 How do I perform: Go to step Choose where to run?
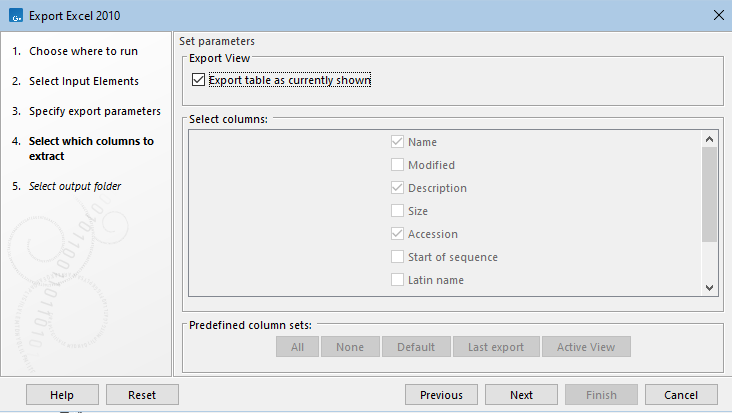tap(83, 51)
